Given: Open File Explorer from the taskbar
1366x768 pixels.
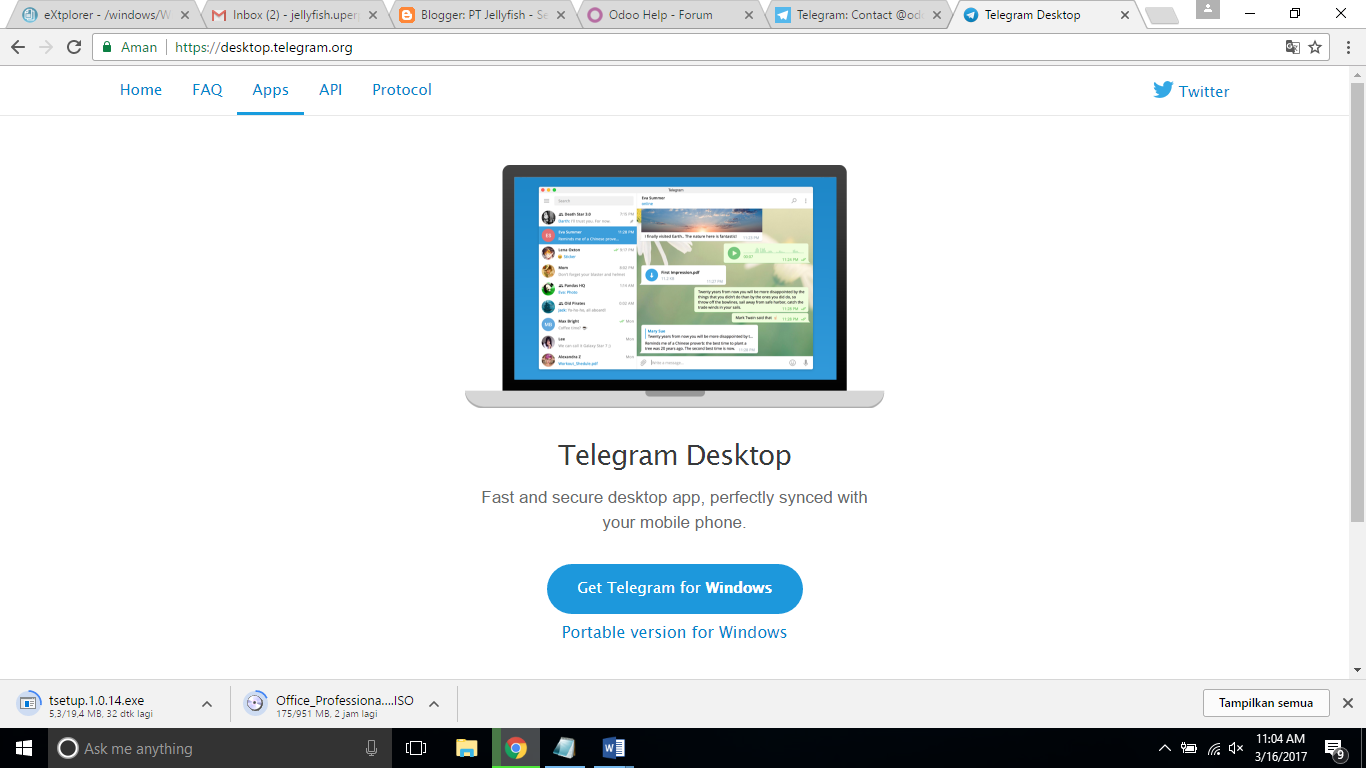Looking at the screenshot, I should [466, 748].
